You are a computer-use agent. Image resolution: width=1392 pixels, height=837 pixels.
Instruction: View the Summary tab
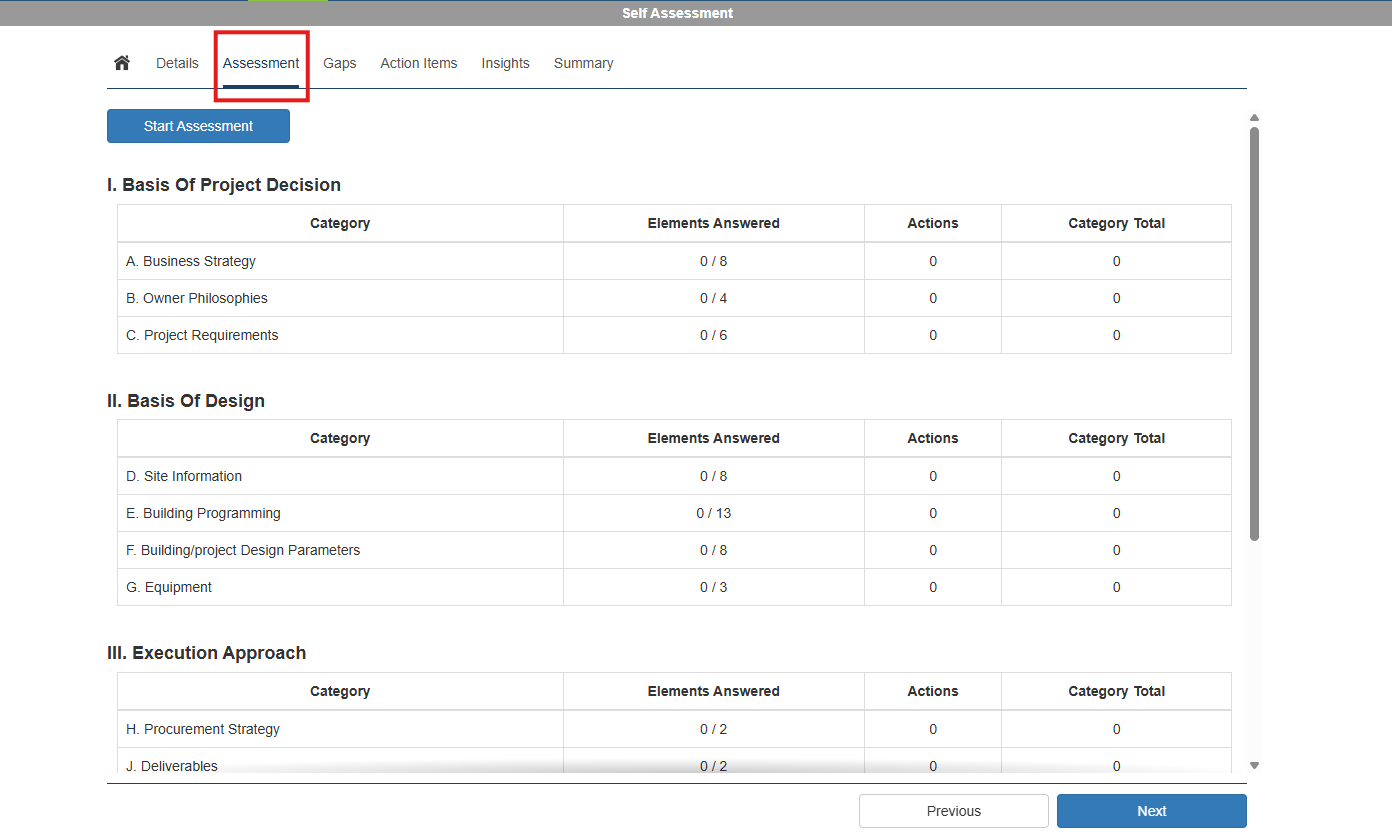click(x=583, y=63)
